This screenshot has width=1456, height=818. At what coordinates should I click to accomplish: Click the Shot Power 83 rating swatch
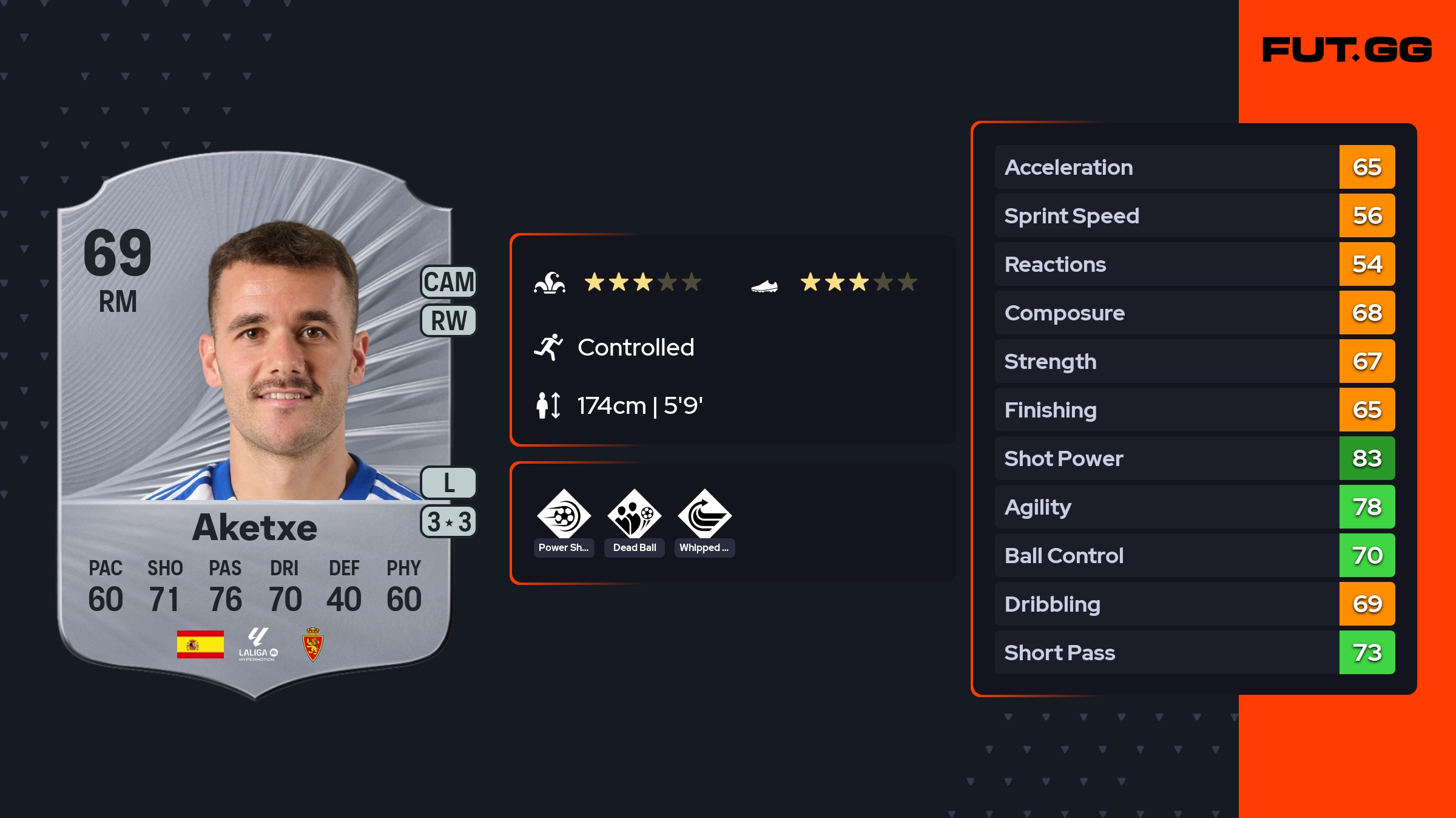pos(1367,458)
